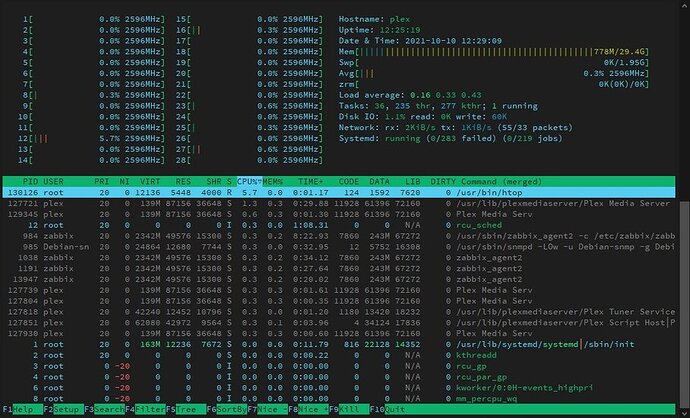
Task: Click the Swp swap meter
Action: (494, 62)
